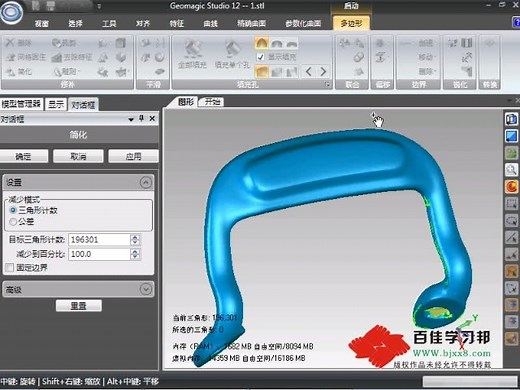Switch to the 显示 panel tab
The width and height of the screenshot is (520, 390).
tap(56, 104)
